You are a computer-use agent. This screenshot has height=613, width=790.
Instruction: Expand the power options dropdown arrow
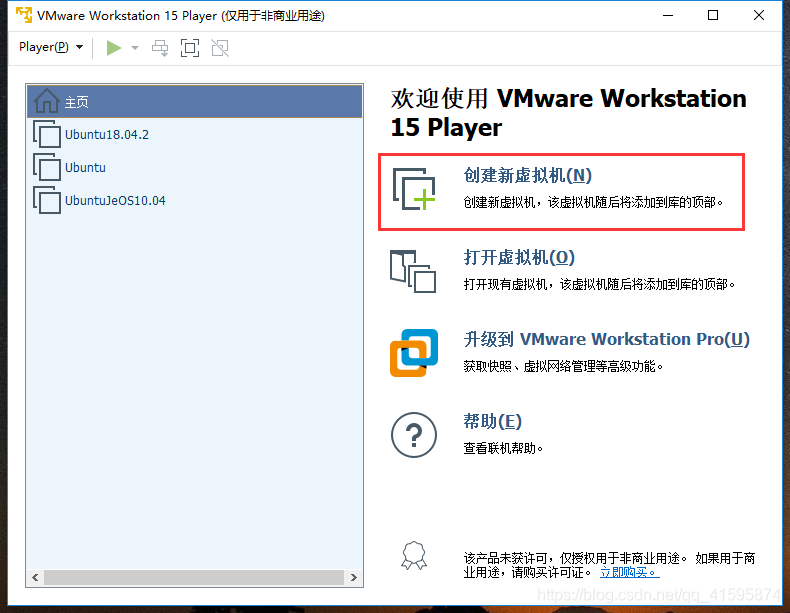(135, 48)
